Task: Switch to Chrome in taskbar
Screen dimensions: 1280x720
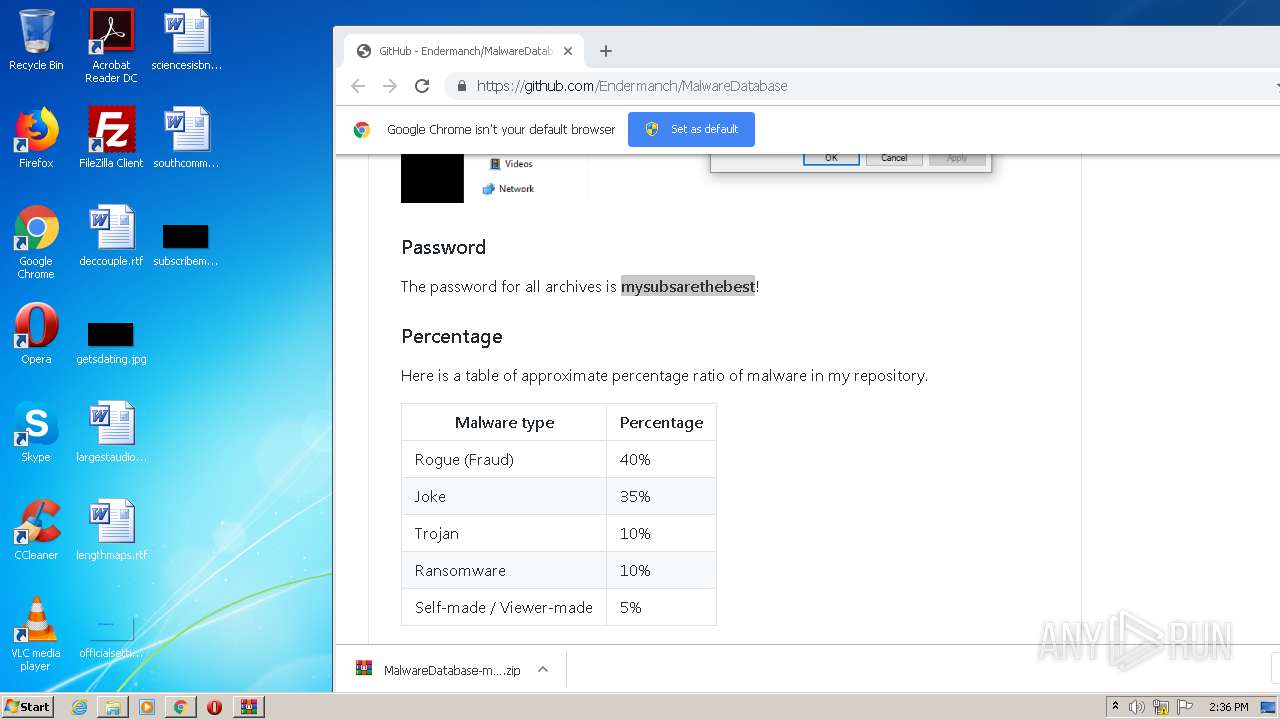Action: coord(180,707)
